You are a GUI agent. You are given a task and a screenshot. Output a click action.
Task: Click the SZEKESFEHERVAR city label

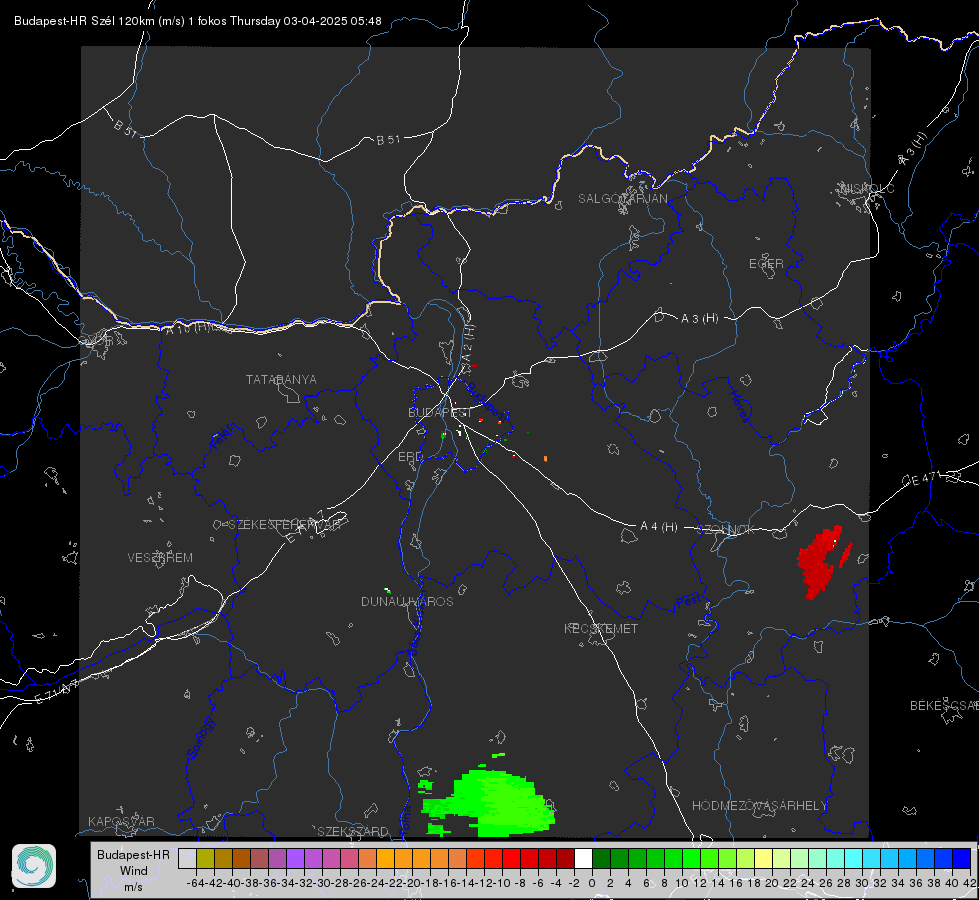point(284,525)
